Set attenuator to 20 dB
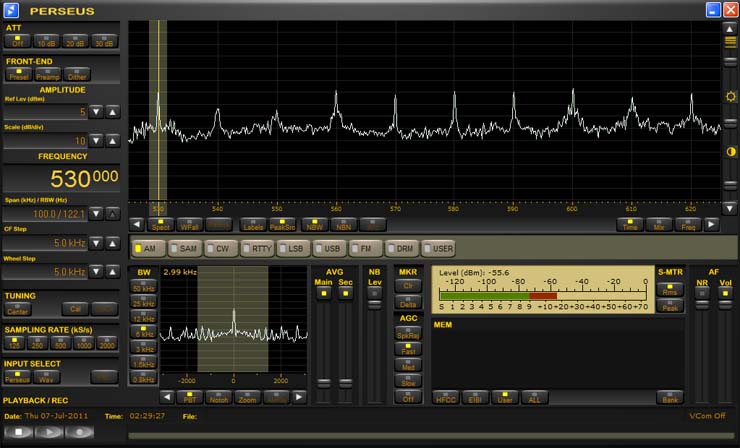 click(76, 41)
